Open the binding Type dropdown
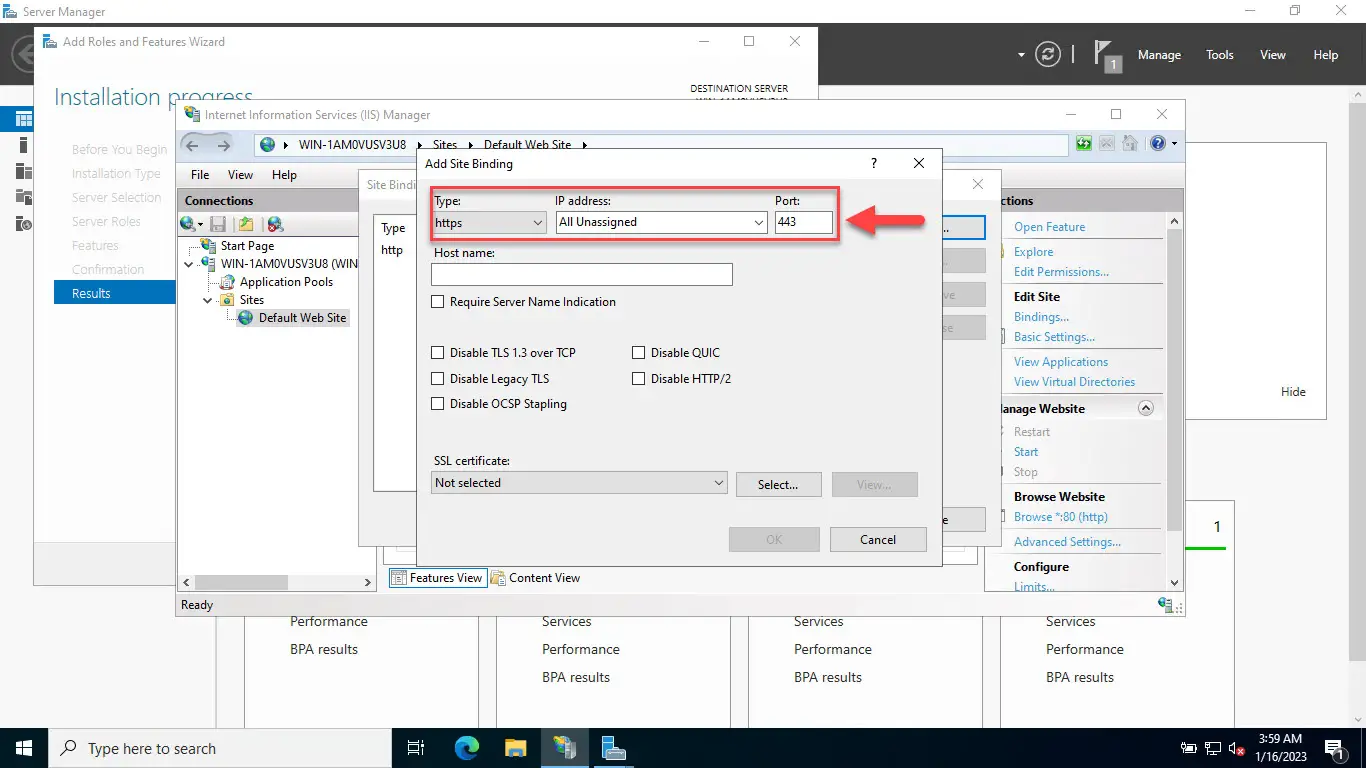The width and height of the screenshot is (1366, 768). coord(489,223)
